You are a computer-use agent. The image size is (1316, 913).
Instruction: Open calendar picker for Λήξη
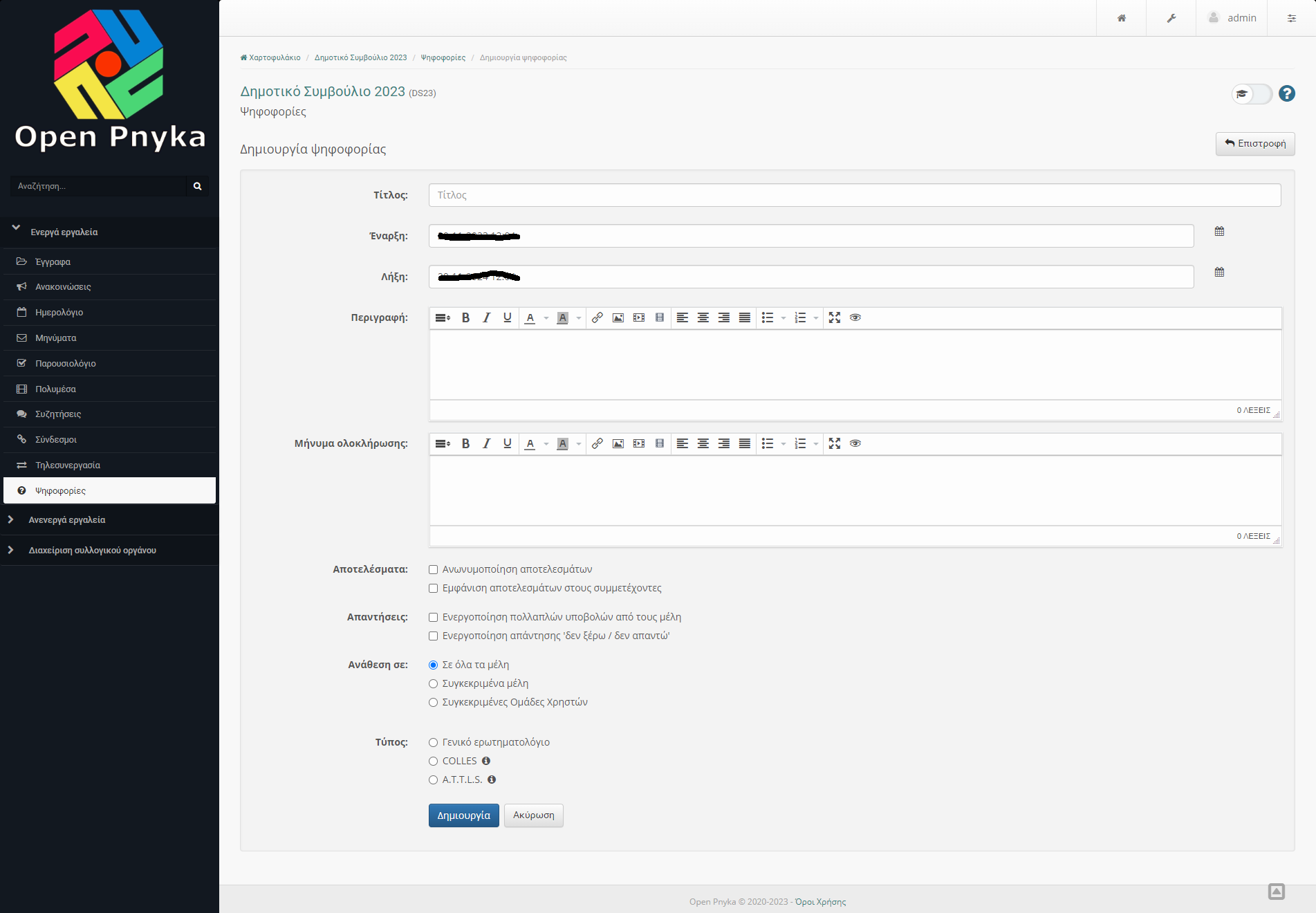click(1219, 272)
